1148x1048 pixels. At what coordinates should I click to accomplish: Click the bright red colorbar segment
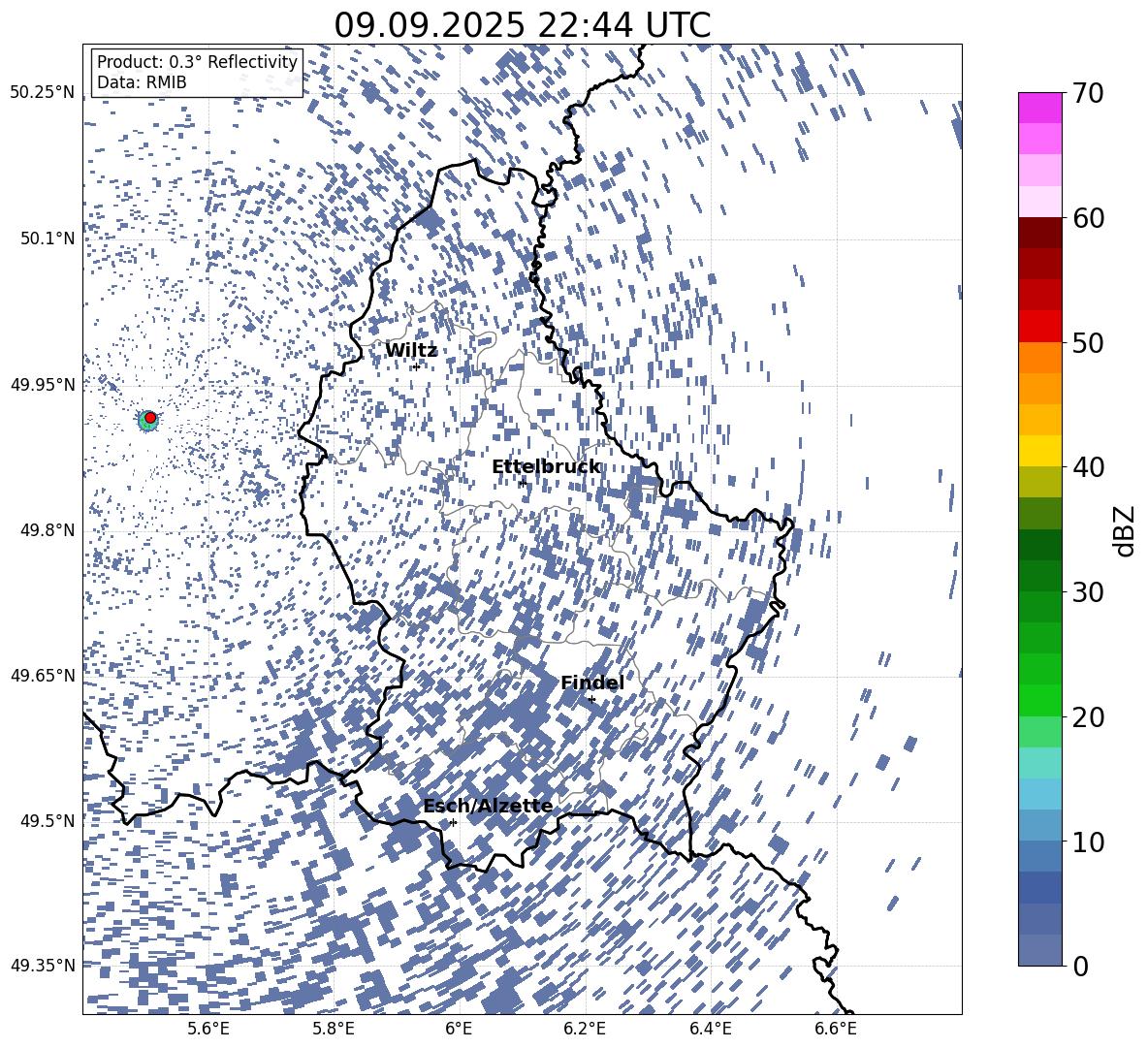1039,327
